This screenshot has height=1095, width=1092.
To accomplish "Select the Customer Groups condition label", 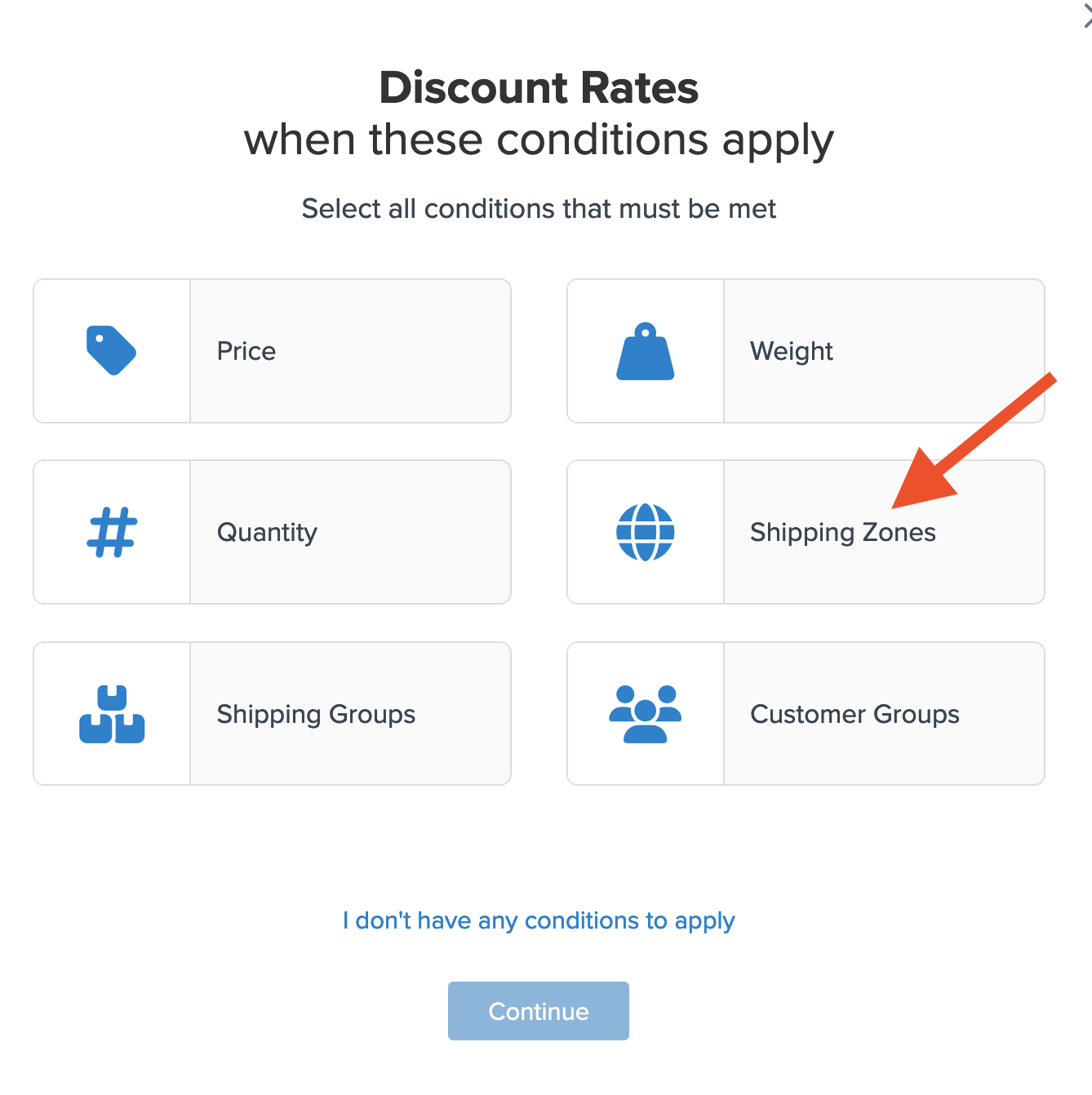I will tap(855, 715).
